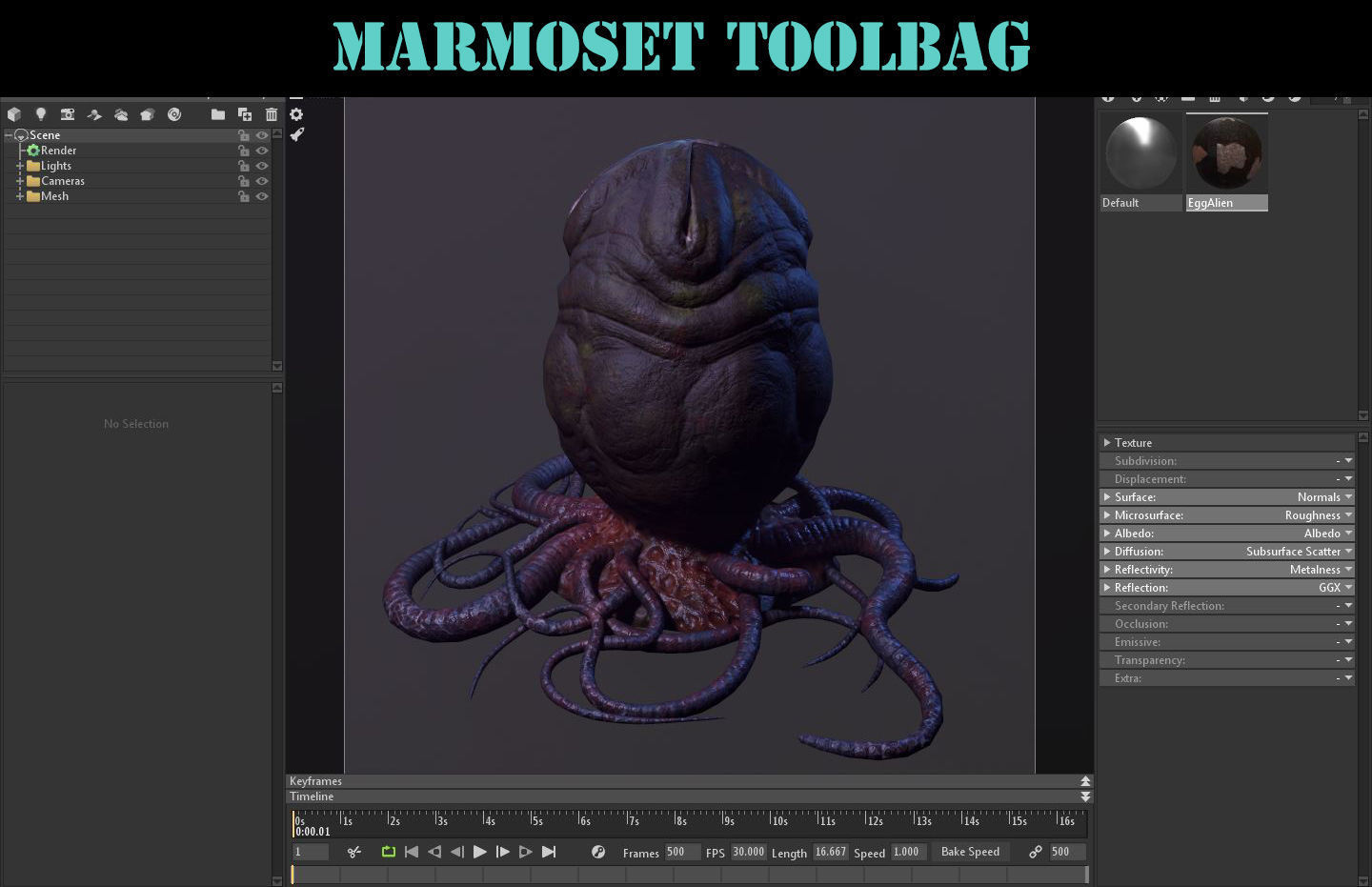Open viewport settings gear icon
The width and height of the screenshot is (1372, 887).
(296, 114)
